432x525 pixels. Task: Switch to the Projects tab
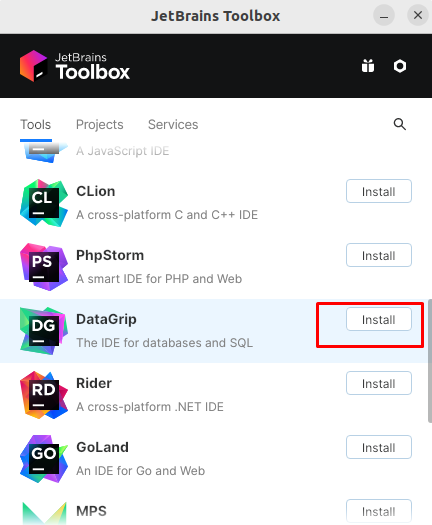(99, 125)
